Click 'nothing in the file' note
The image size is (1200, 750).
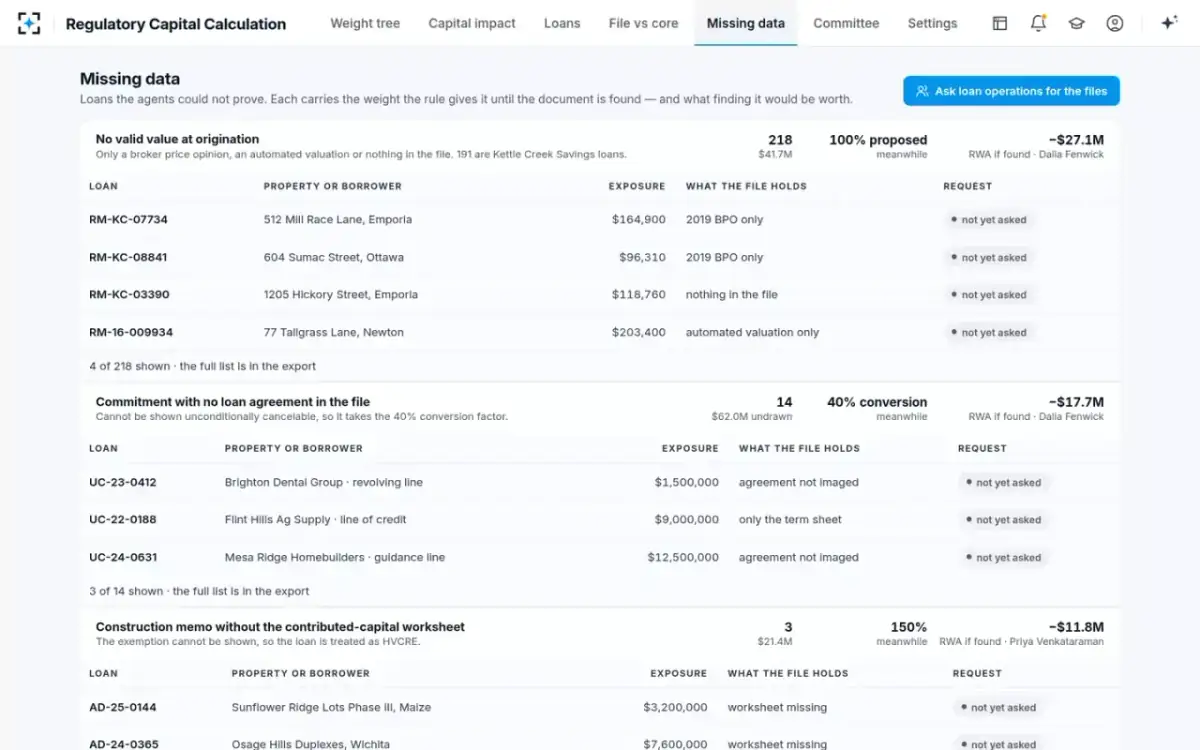click(732, 295)
